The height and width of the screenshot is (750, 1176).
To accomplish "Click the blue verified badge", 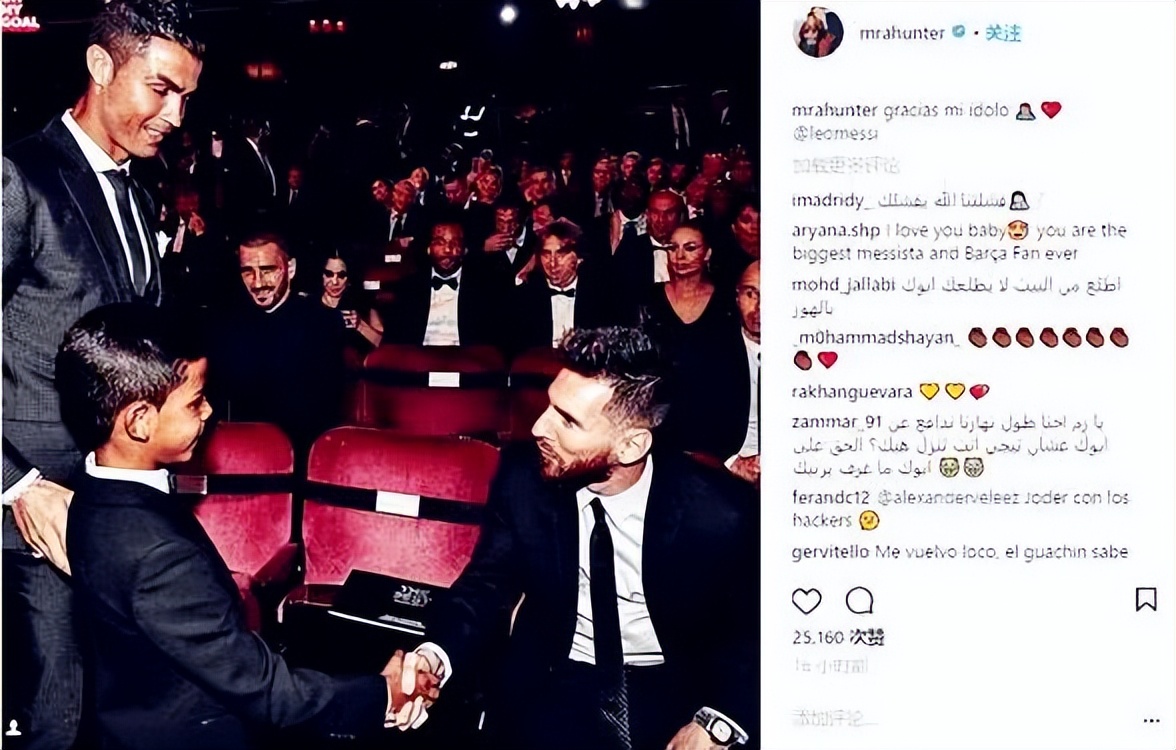I will pos(958,32).
